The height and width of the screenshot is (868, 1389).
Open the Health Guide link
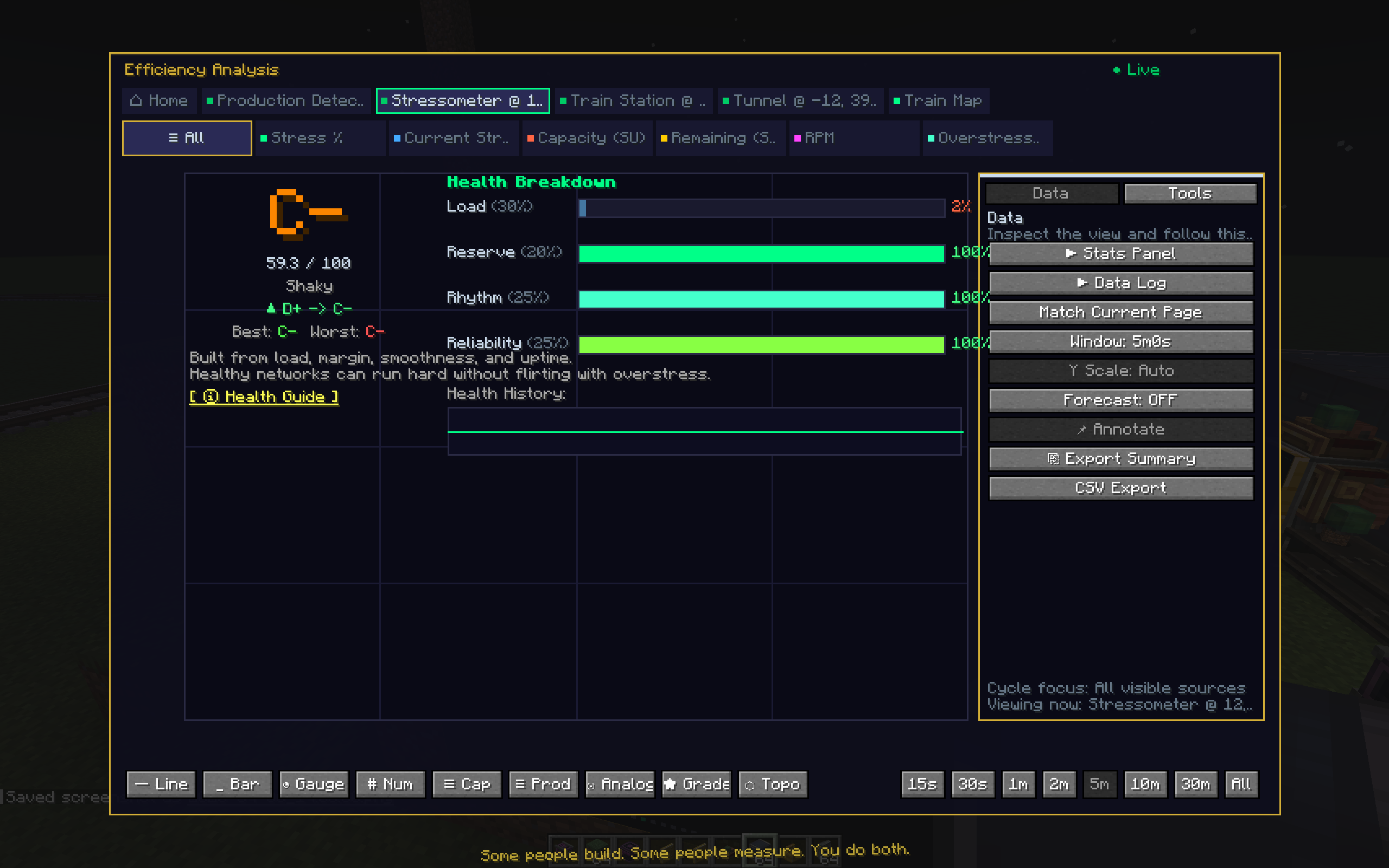pos(264,397)
